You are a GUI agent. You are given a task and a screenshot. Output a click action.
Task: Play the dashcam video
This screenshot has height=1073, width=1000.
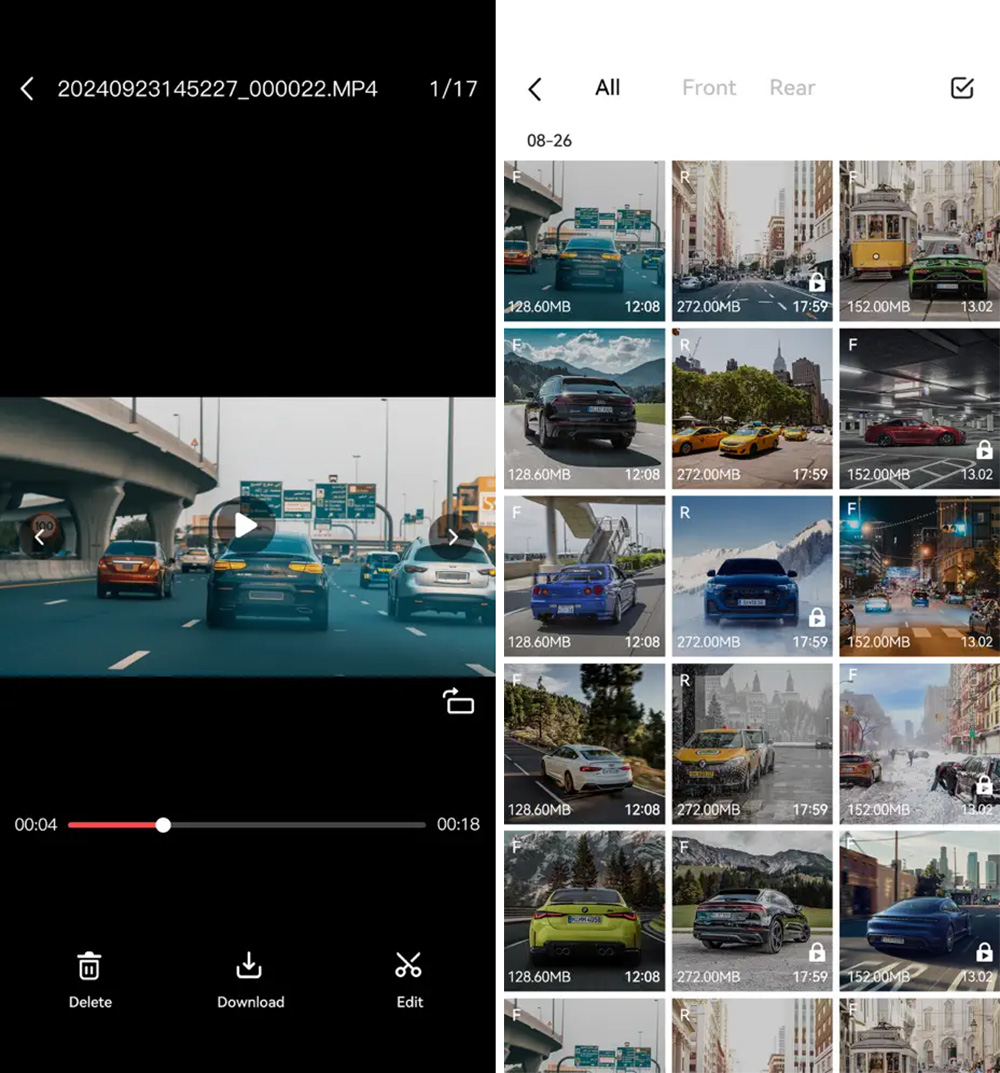[246, 526]
